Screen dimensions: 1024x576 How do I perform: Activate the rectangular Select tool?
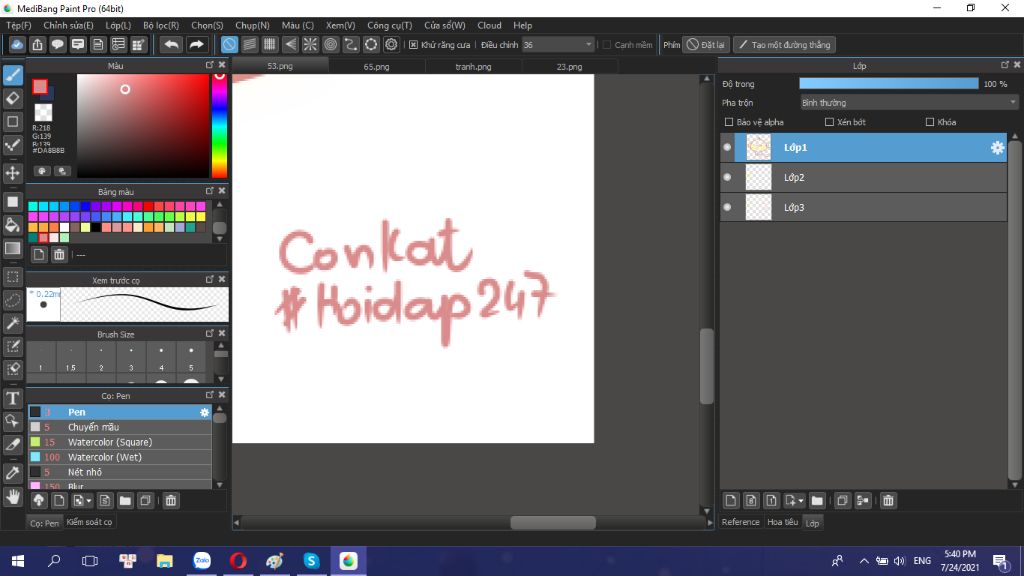coord(12,277)
